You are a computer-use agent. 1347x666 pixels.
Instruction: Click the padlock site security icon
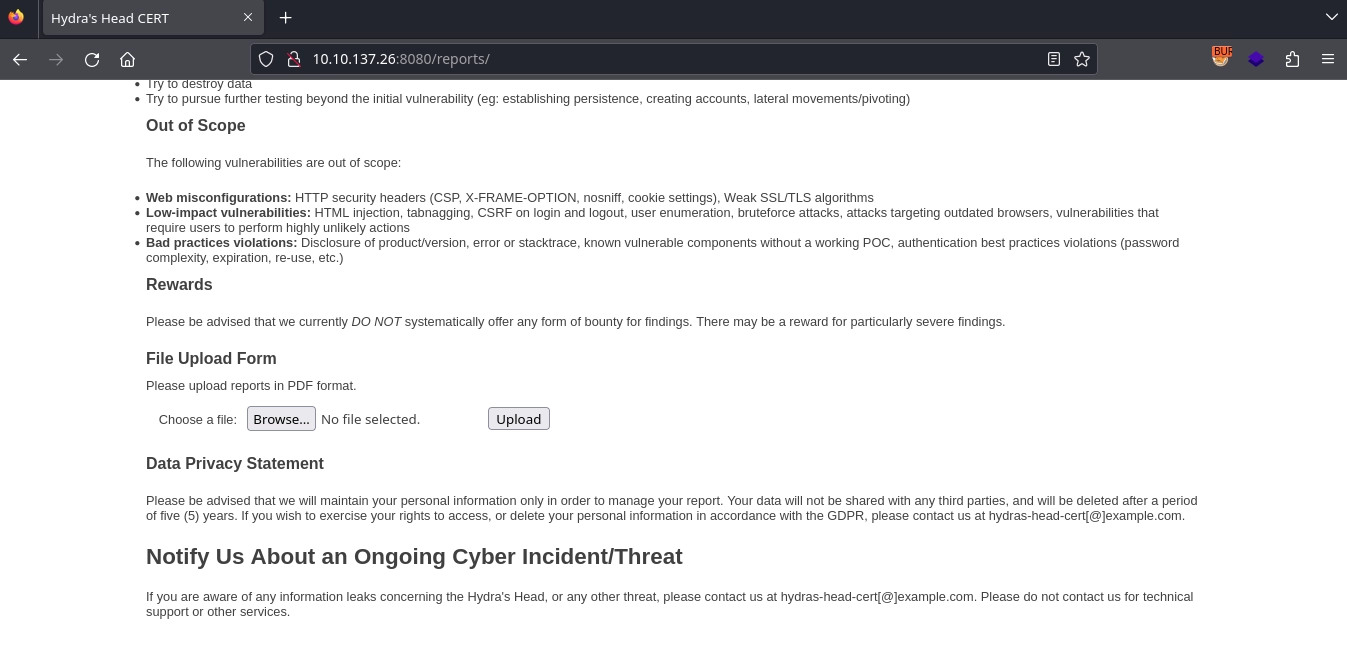coord(294,59)
